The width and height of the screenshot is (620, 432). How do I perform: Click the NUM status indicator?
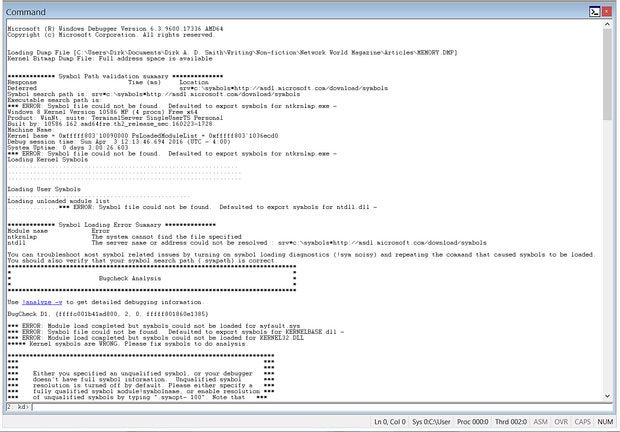[605, 422]
